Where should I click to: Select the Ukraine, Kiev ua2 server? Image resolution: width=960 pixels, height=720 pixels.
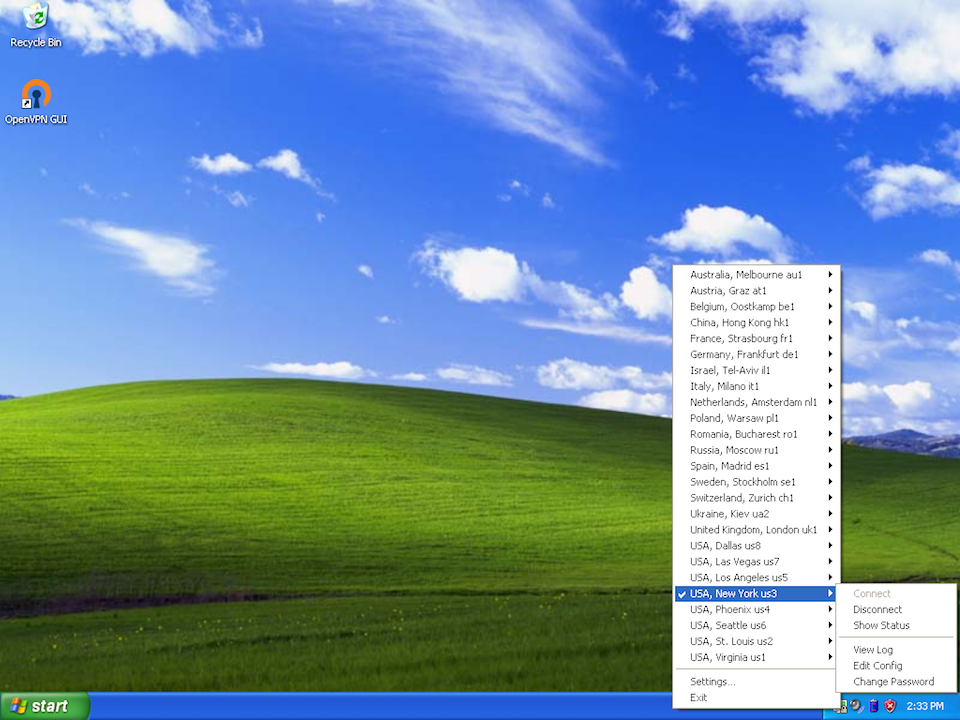coord(756,514)
